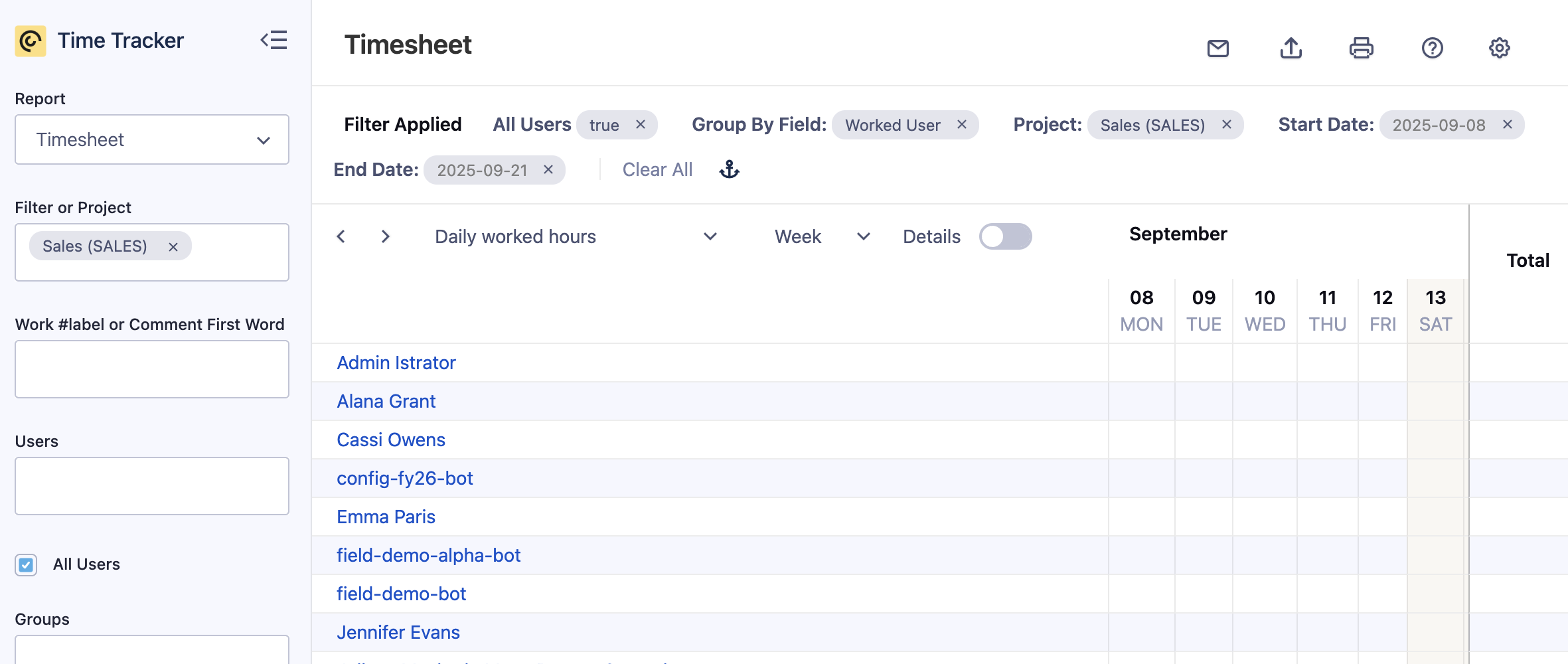
Task: Open Alana Grant user link
Action: tap(386, 401)
